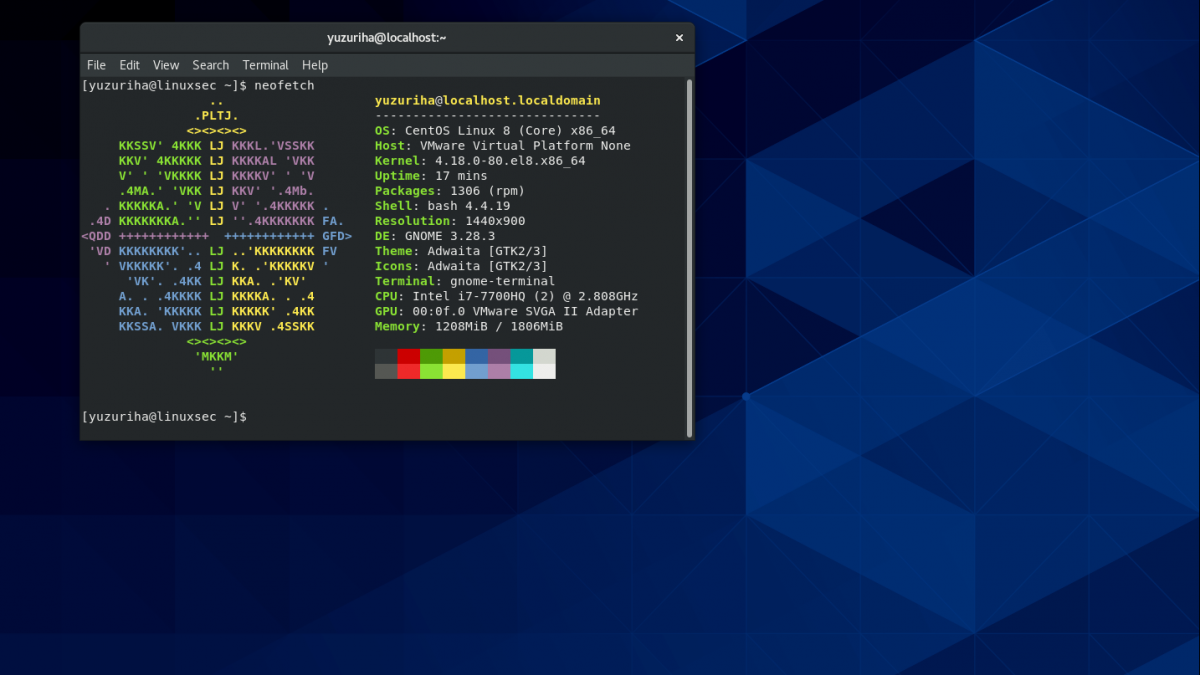Screen dimensions: 1200x675
Task: Open the File menu
Action: click(x=96, y=65)
